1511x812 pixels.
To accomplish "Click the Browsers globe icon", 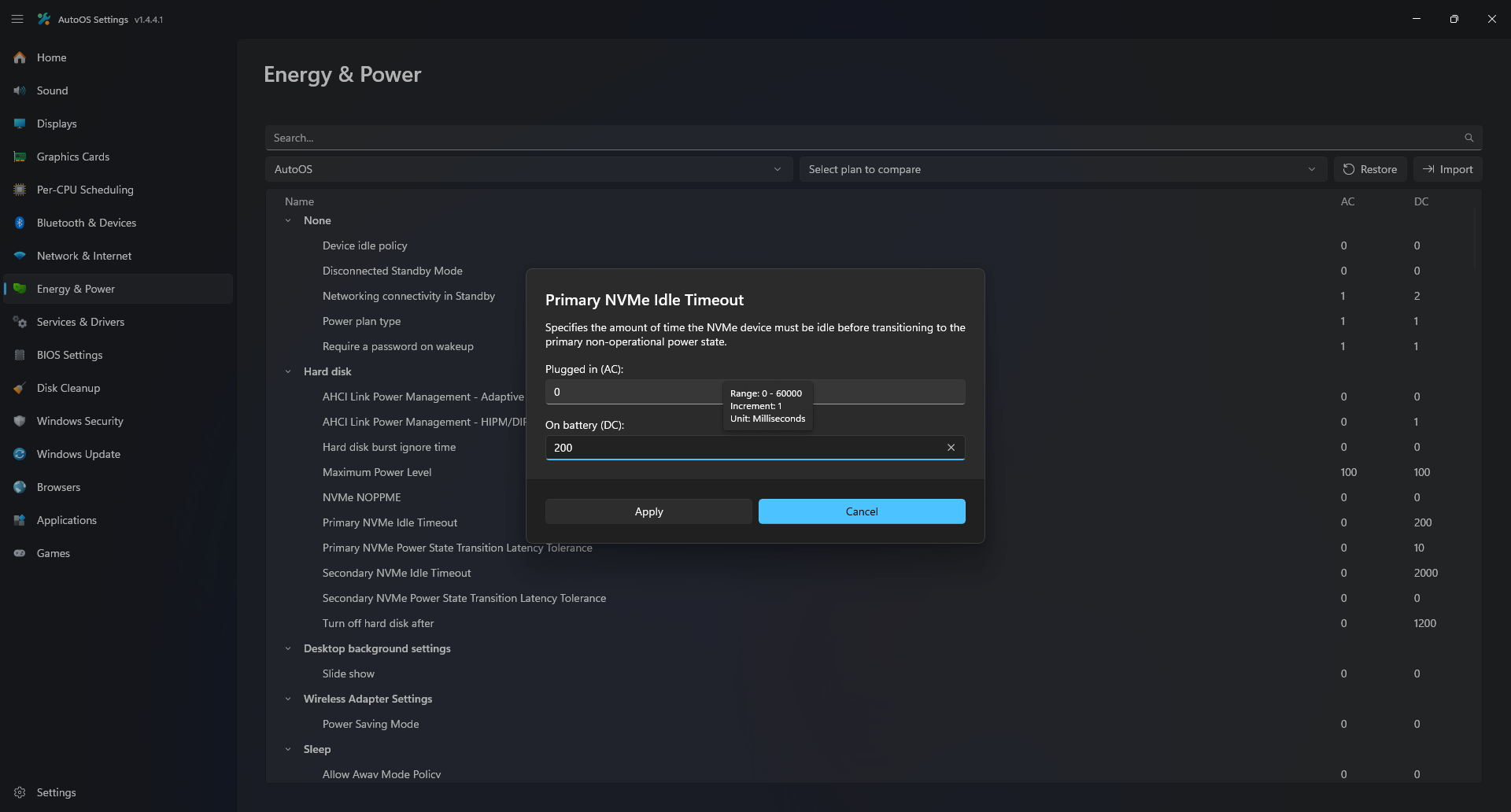I will [20, 487].
